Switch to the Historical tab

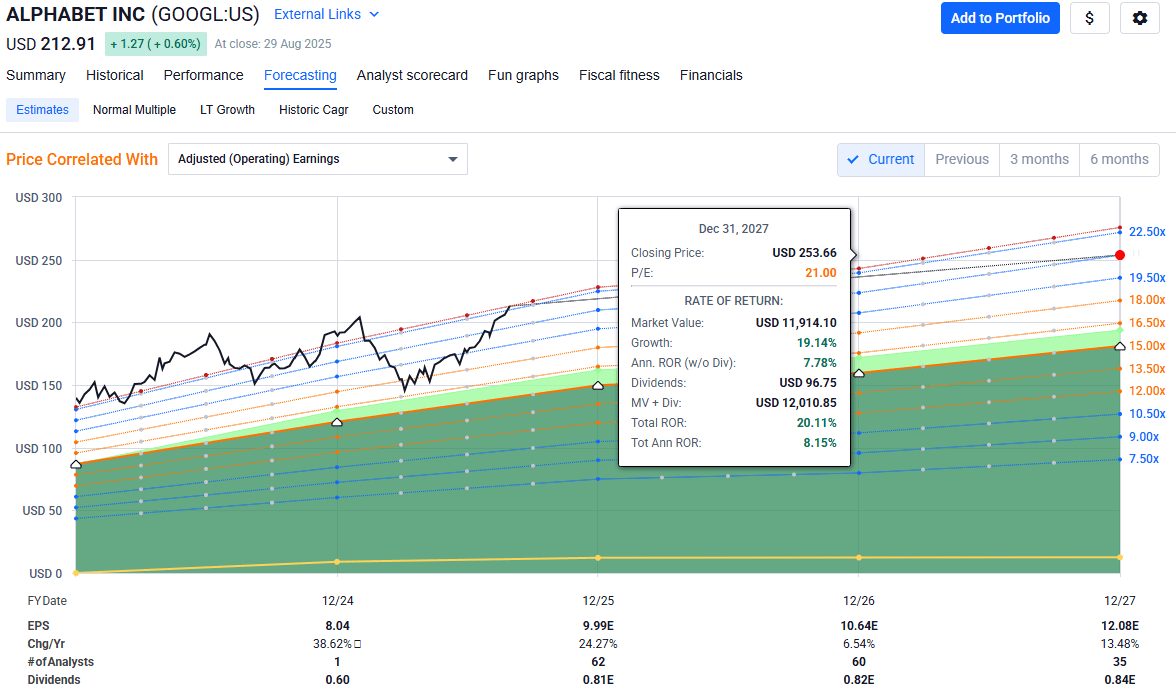[114, 75]
